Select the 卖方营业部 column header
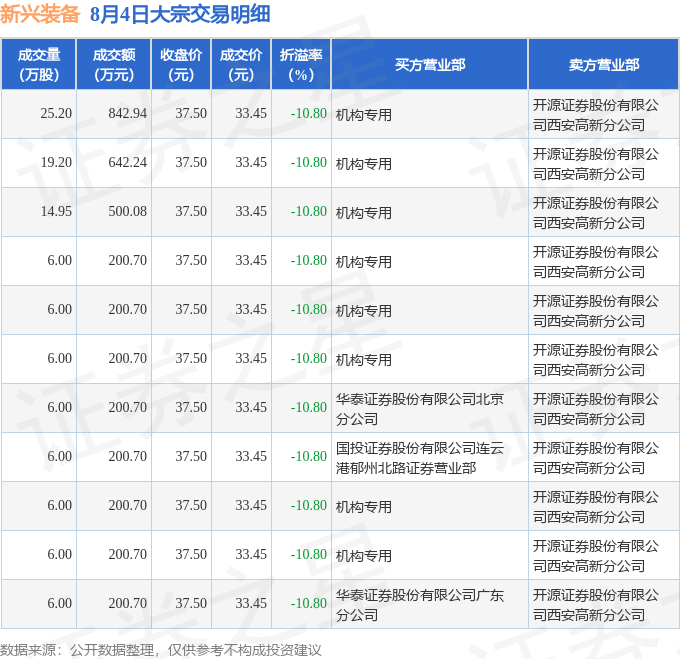This screenshot has width=680, height=659. (604, 65)
